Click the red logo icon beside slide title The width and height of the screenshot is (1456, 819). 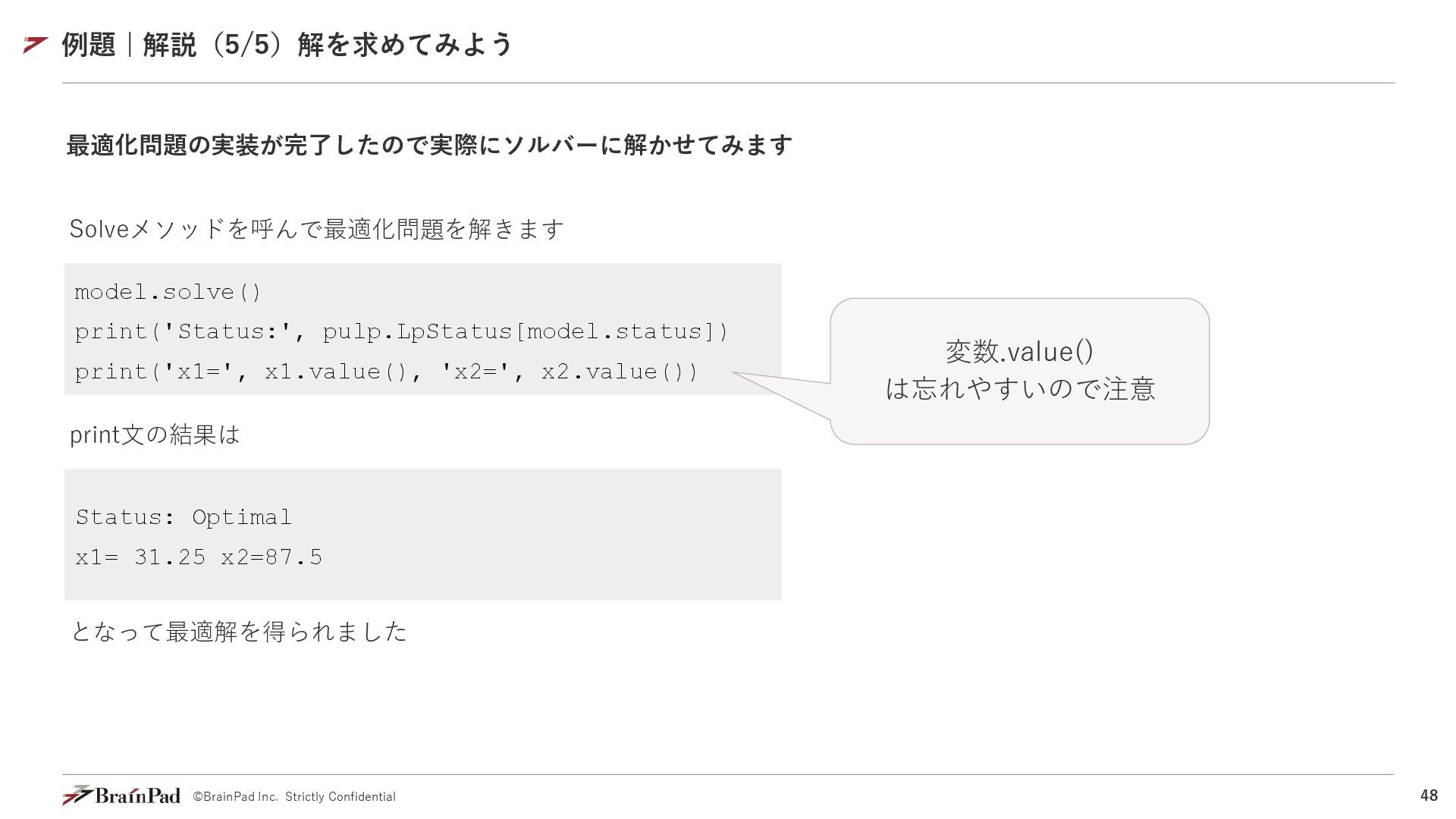pos(36,45)
